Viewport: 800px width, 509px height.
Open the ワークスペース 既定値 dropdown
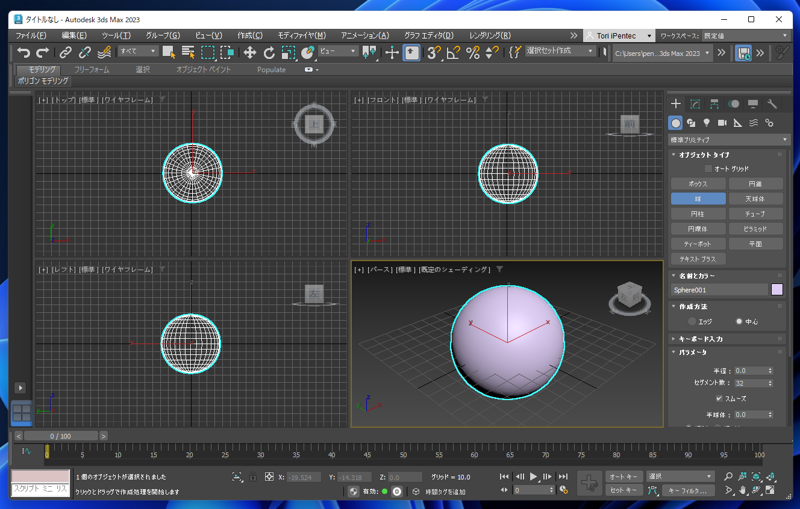pos(745,36)
